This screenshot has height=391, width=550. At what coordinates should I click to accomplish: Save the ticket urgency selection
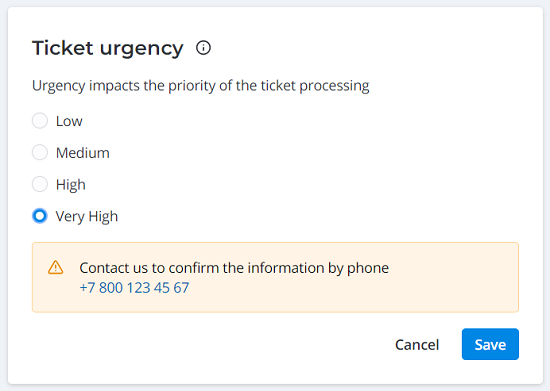(x=490, y=344)
